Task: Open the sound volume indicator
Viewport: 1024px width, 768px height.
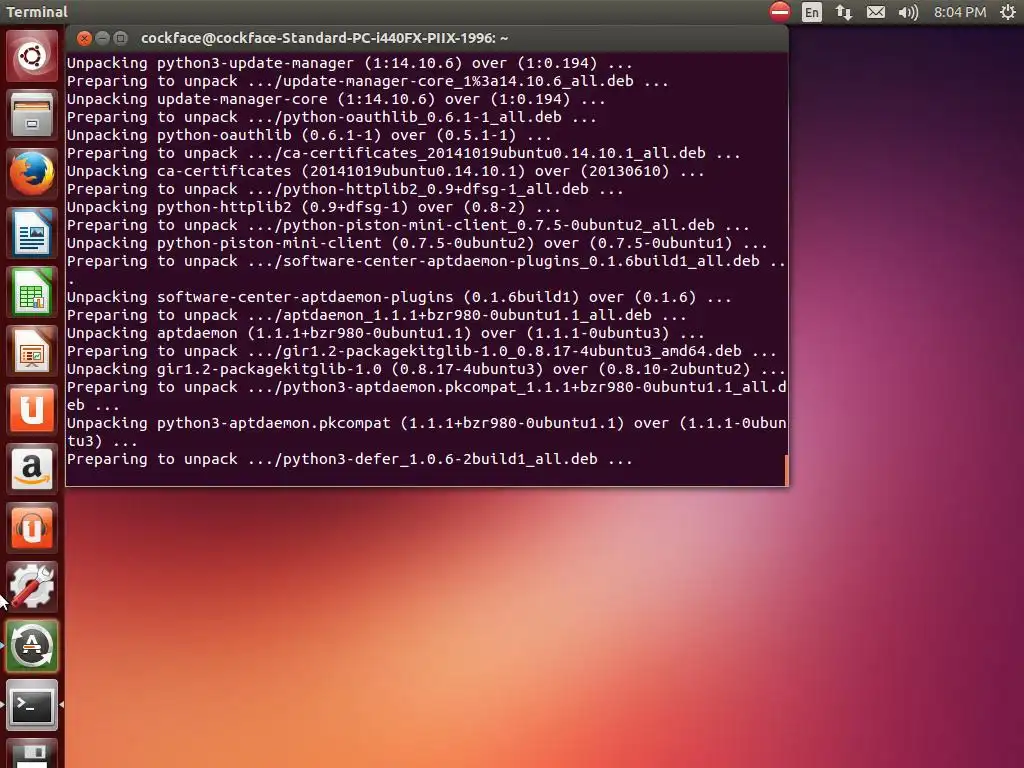Action: coord(908,12)
